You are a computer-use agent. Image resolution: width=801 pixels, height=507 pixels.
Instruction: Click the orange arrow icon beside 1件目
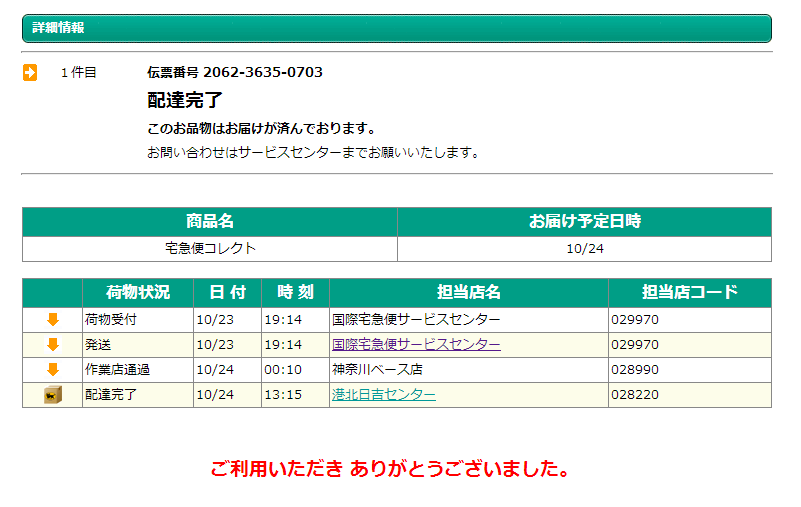(x=30, y=72)
